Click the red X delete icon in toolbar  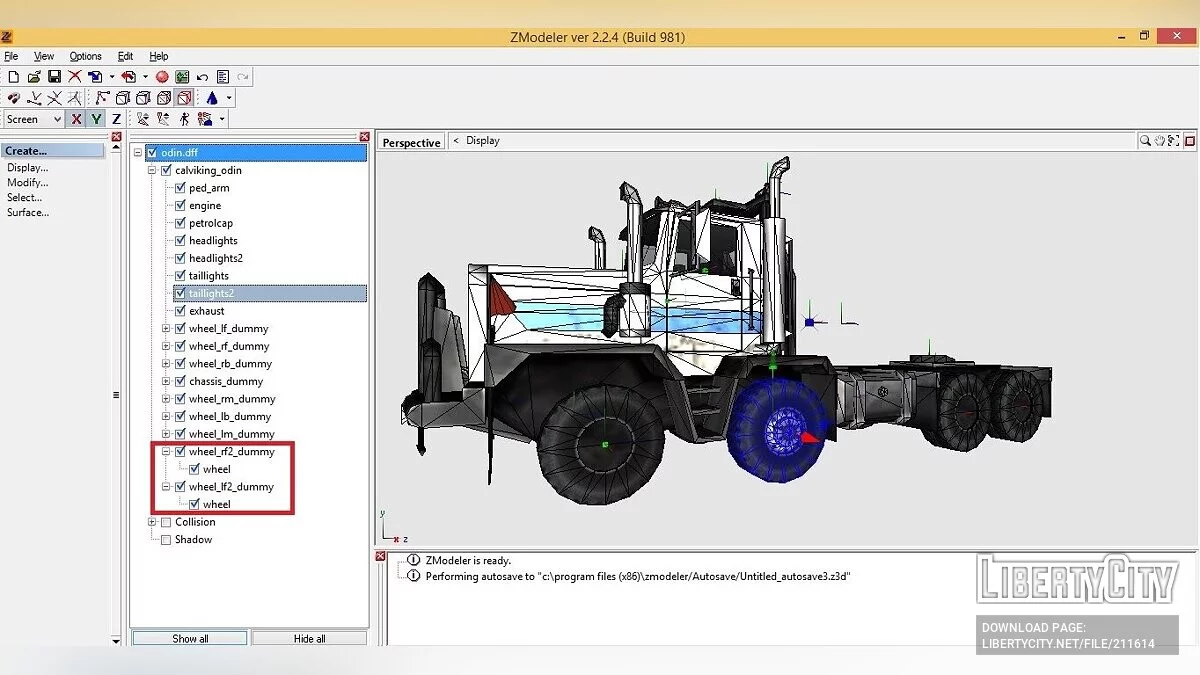75,77
